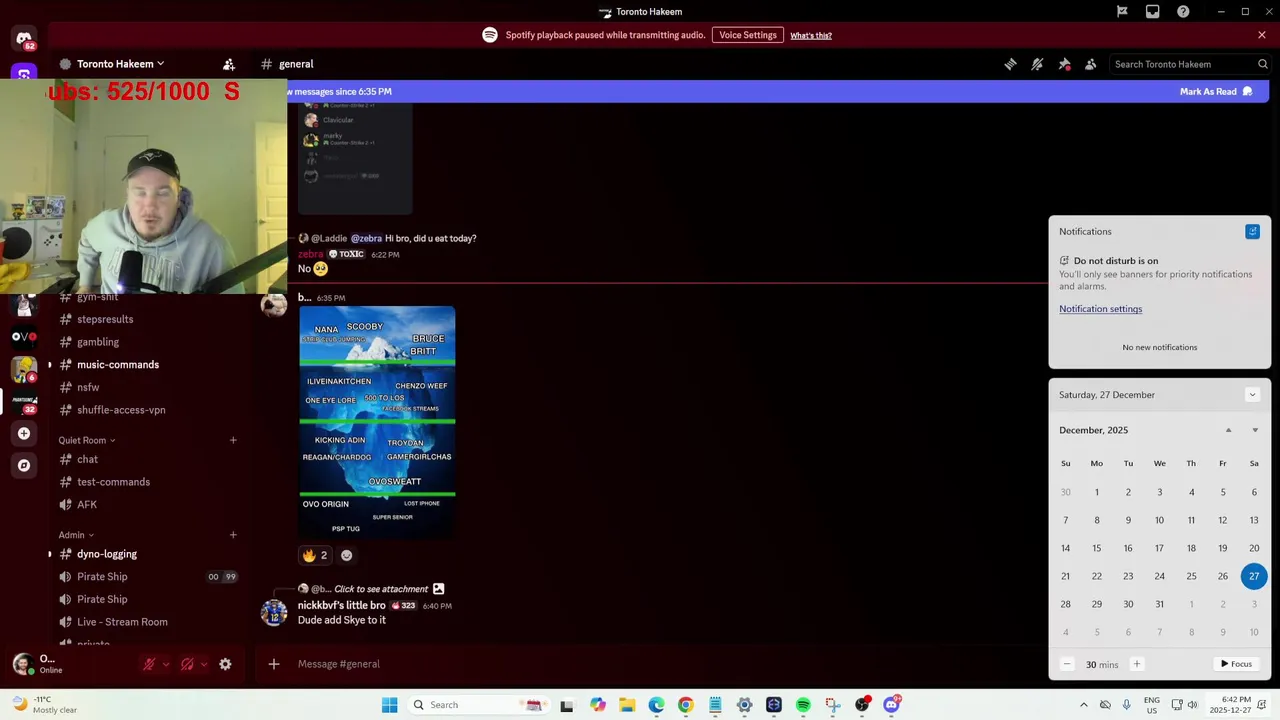This screenshot has height=720, width=1280.
Task: Click the Do Not Disturb toggle icon in Notifications
Action: (1252, 232)
